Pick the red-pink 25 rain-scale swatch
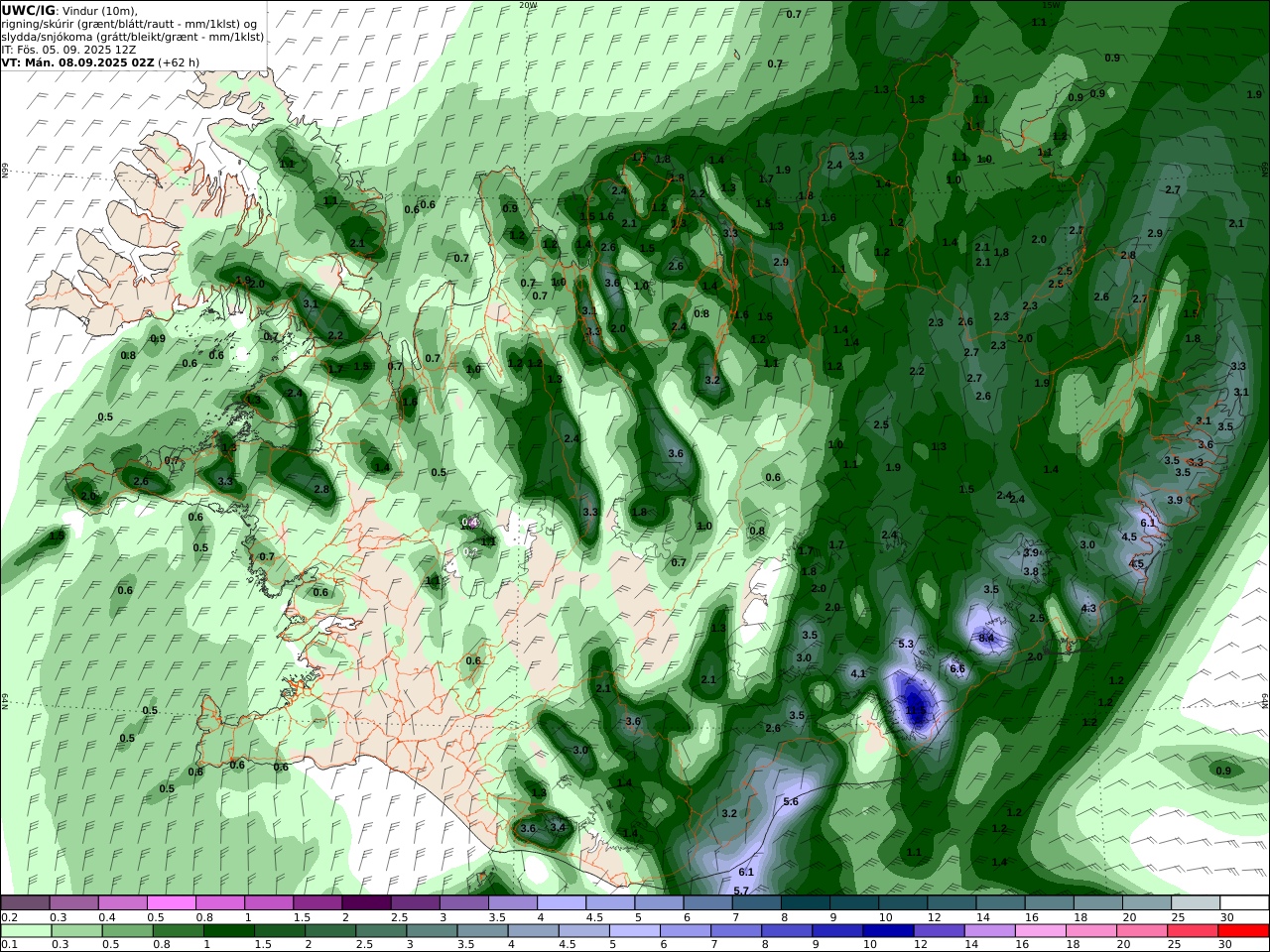Screen dimensions: 1270x952 (1194, 931)
